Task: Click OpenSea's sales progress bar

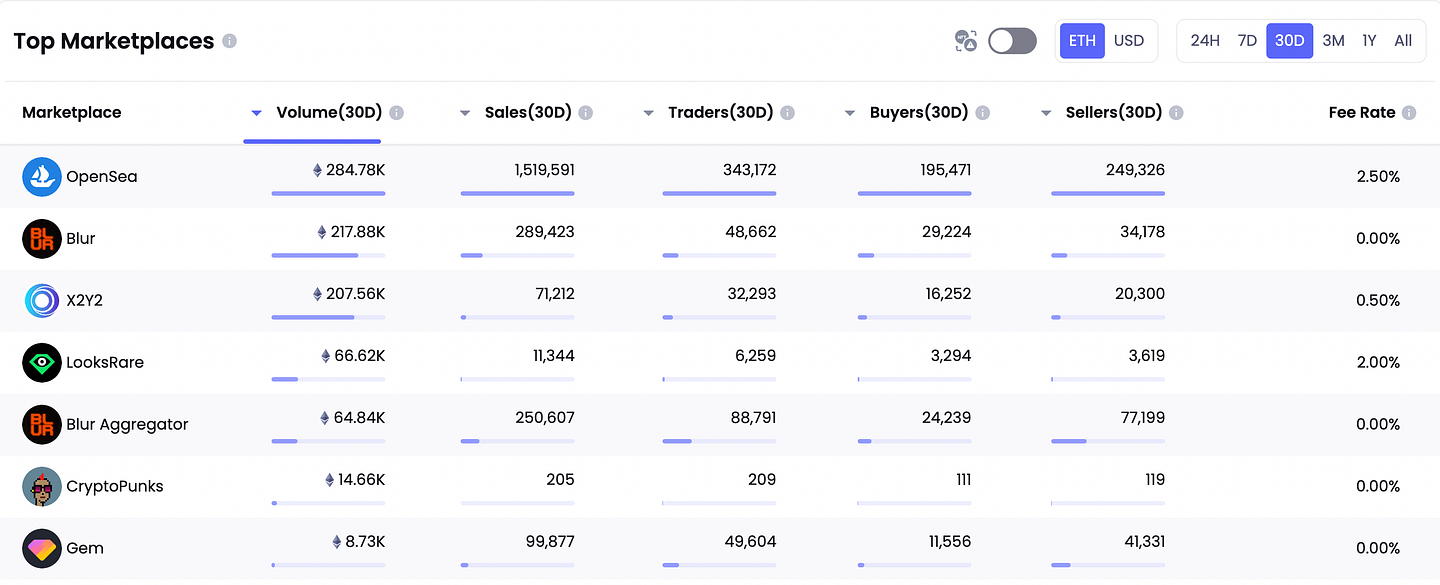Action: pos(518,193)
